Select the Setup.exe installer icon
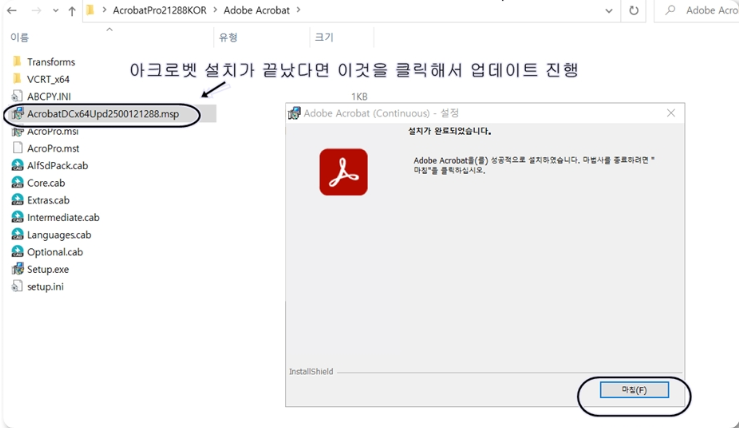The image size is (739, 428). pos(17,269)
